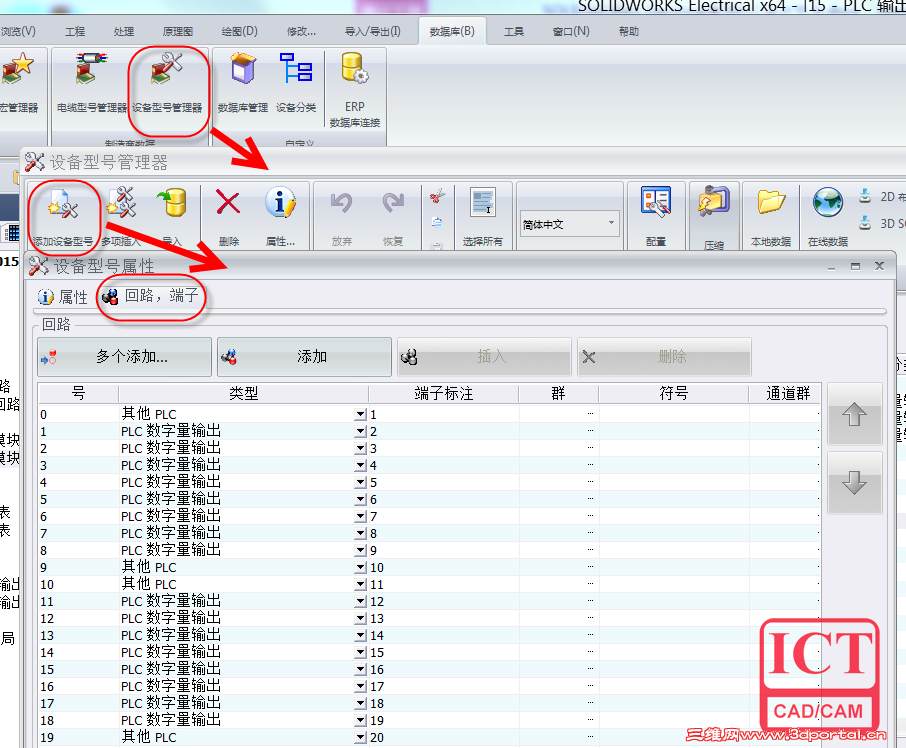This screenshot has height=748, width=906.
Task: Select terminal label cell 16
Action: pos(444,669)
